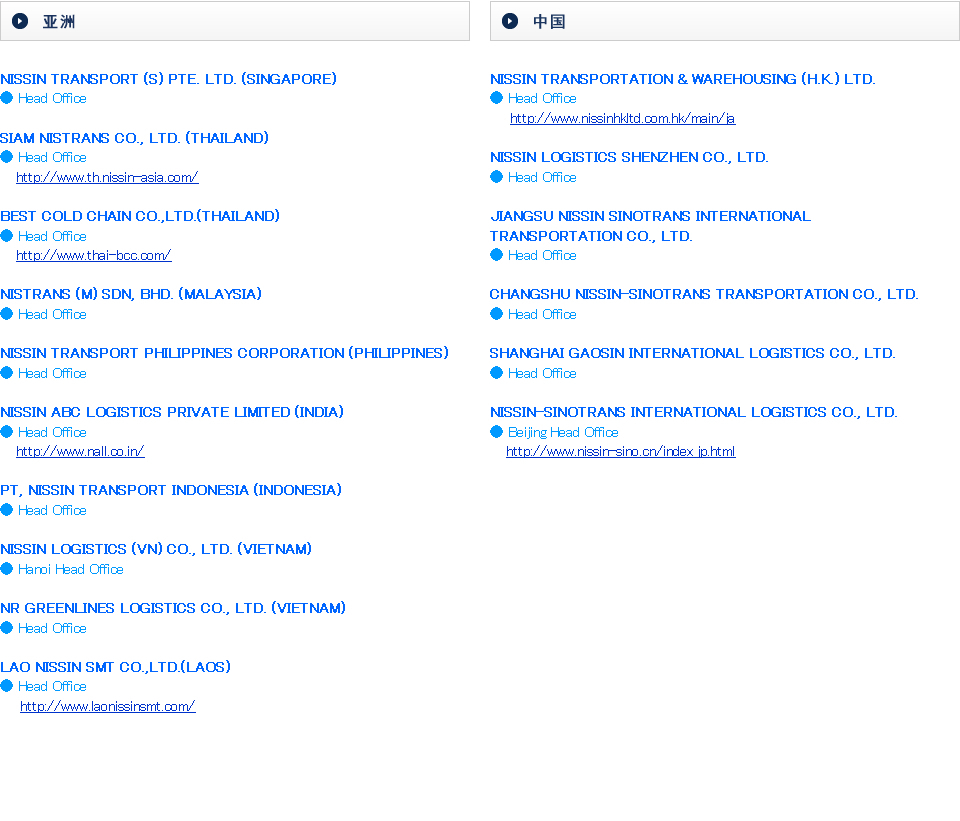This screenshot has height=821, width=960.
Task: Open NR Greenlines Logistics Vietnam entry
Action: (x=173, y=608)
